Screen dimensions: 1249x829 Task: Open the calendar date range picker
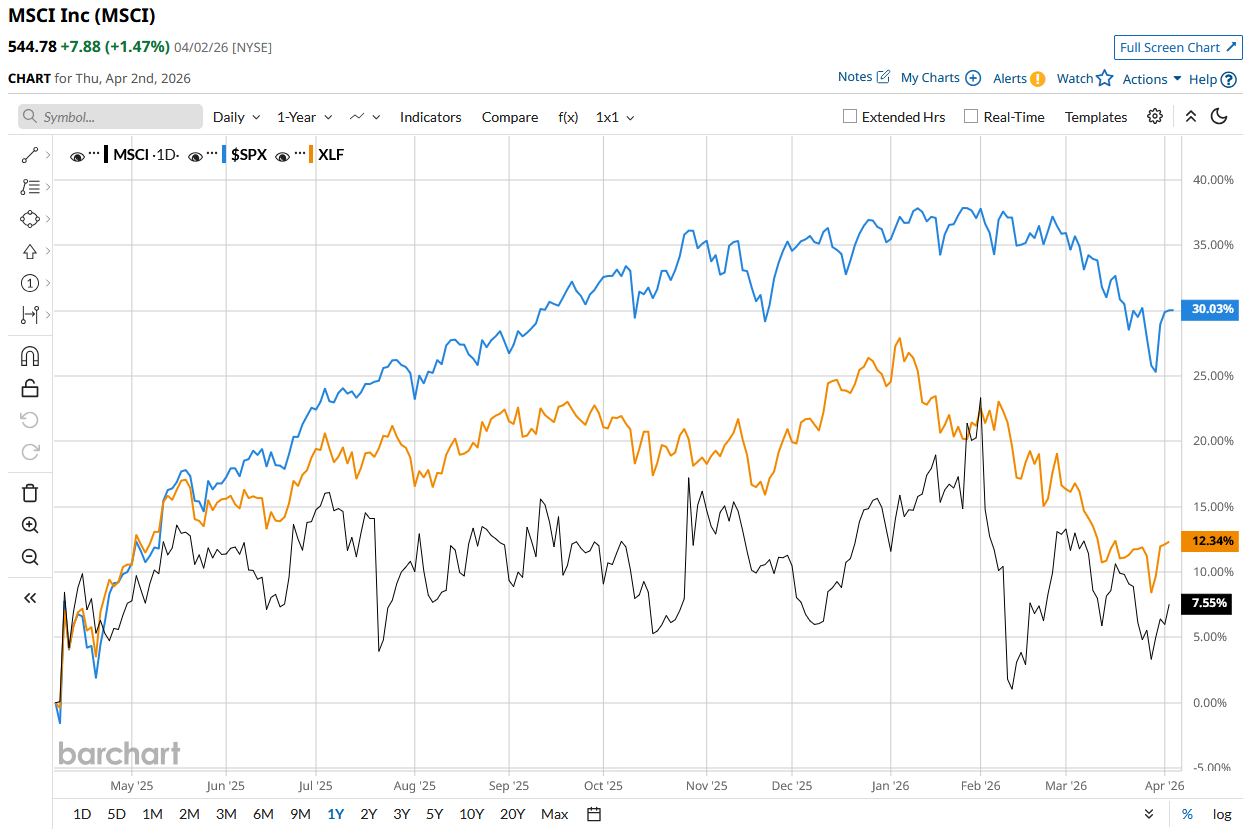click(x=594, y=814)
